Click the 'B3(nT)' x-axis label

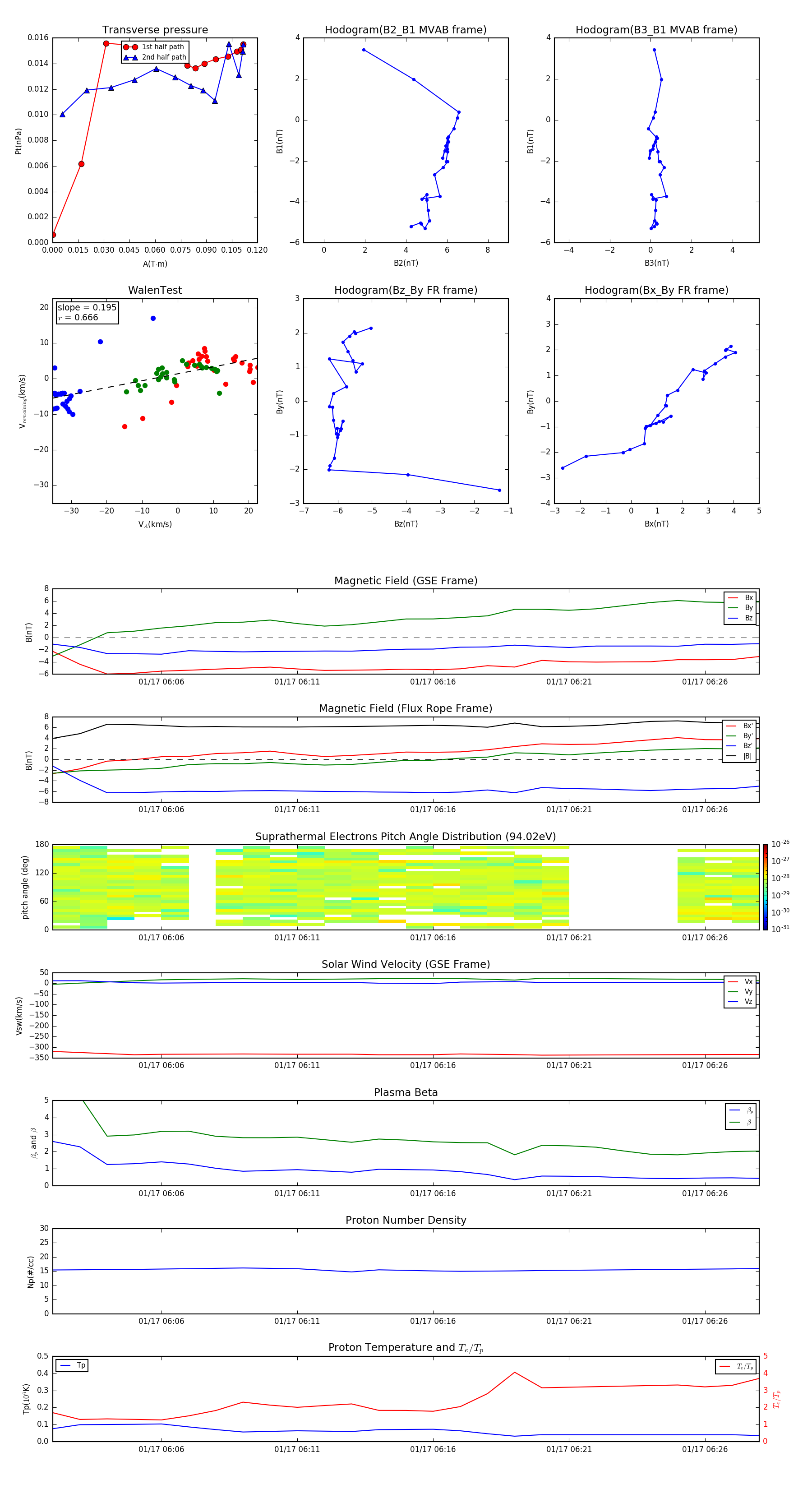pyautogui.click(x=656, y=263)
